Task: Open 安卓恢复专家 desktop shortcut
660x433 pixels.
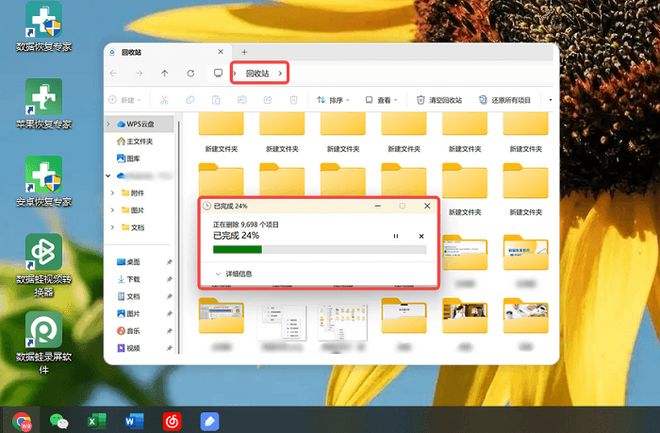Action: (x=44, y=181)
